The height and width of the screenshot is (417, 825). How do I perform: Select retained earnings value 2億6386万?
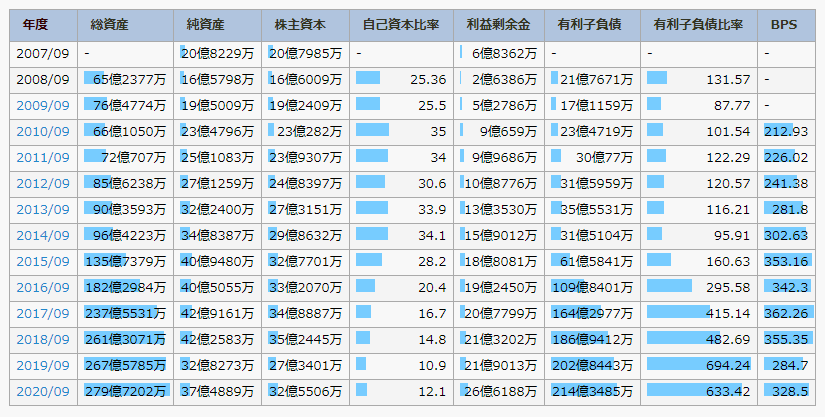point(505,80)
